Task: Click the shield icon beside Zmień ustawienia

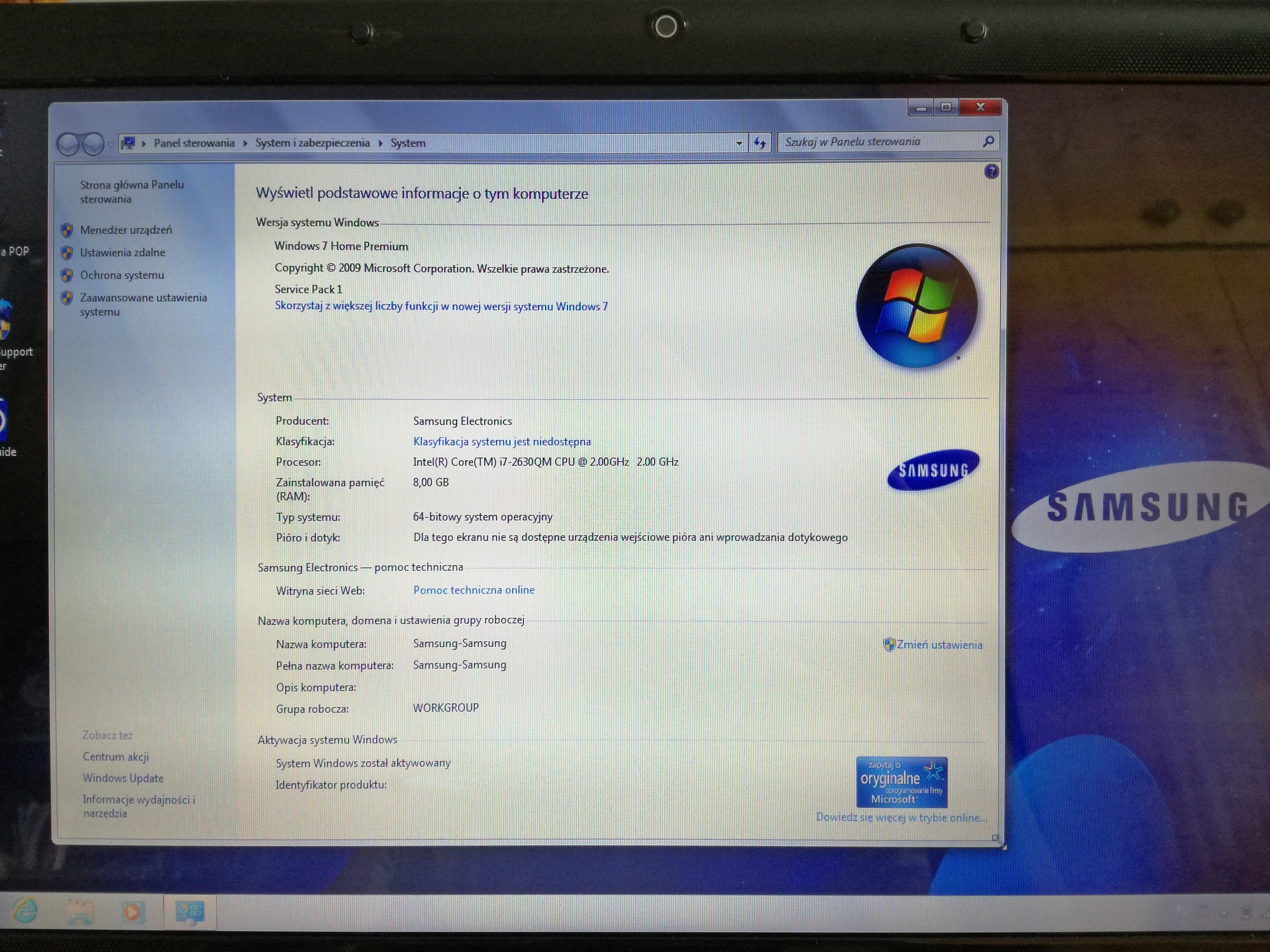Action: pyautogui.click(x=889, y=645)
